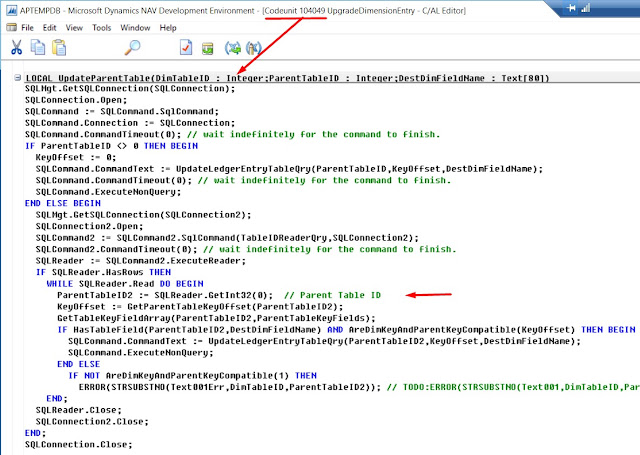Click 'WHILE SQLReader.Read DO BEGIN' line

(x=125, y=284)
